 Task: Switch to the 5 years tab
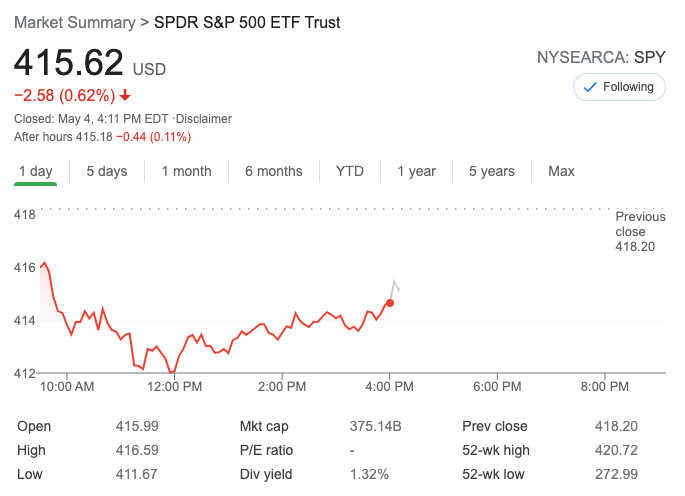[x=492, y=171]
